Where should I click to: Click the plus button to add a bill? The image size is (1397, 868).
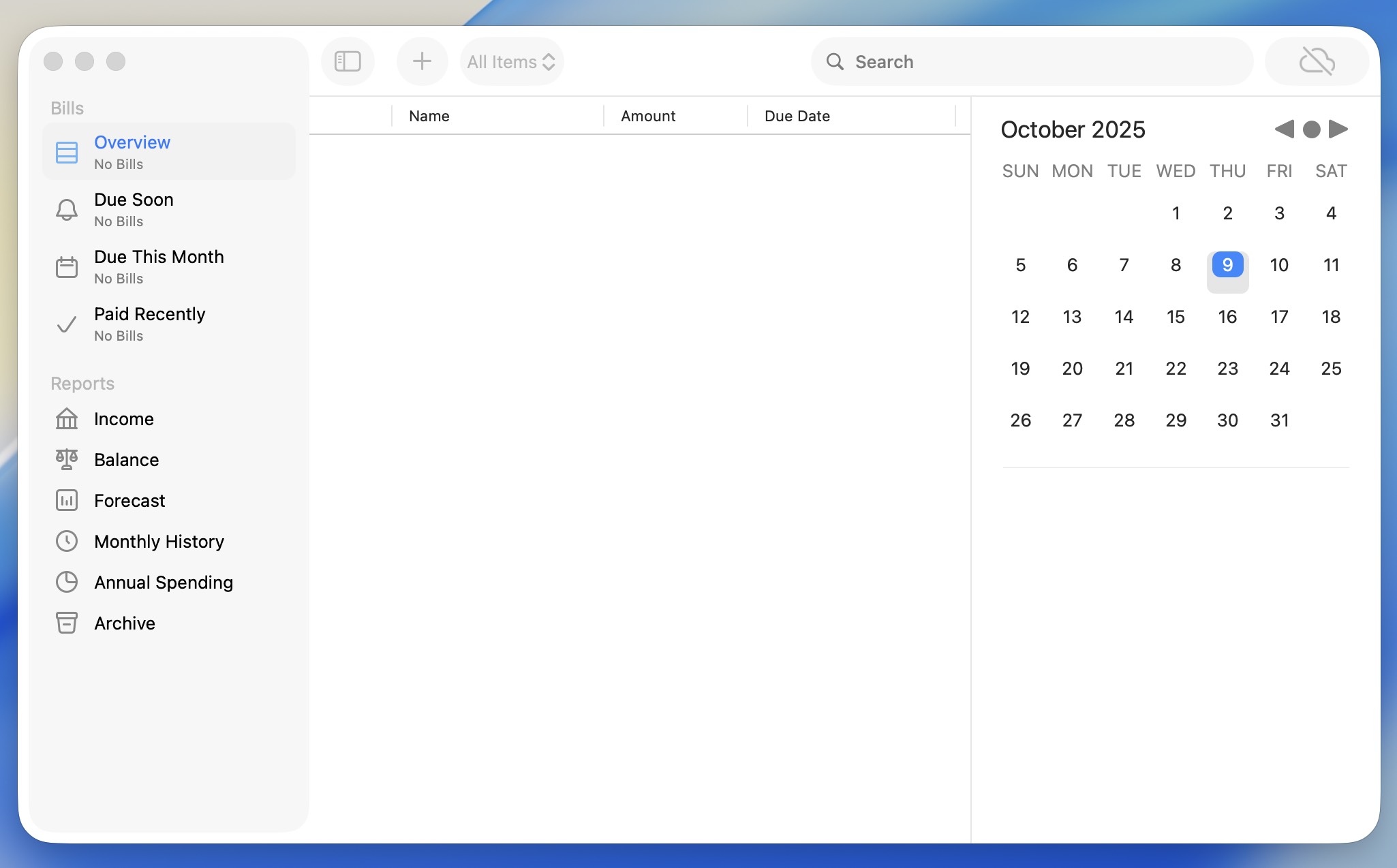[x=422, y=61]
